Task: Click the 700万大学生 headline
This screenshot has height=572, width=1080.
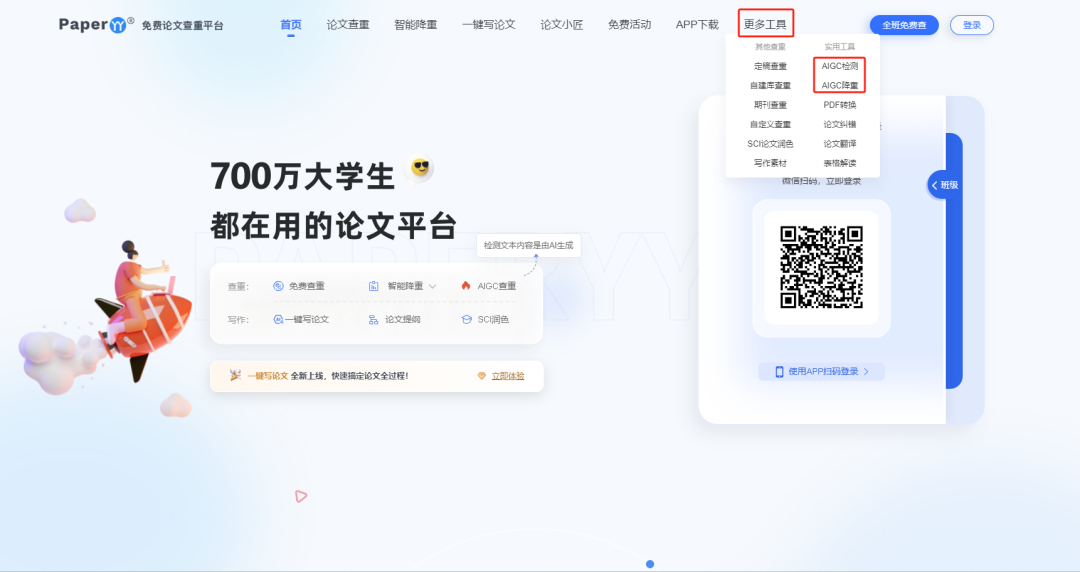Action: click(x=302, y=176)
